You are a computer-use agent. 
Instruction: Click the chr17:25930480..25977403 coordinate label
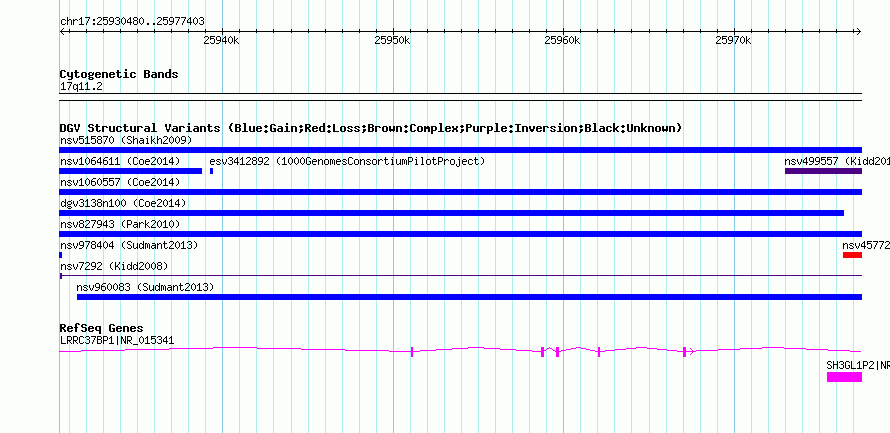point(132,22)
